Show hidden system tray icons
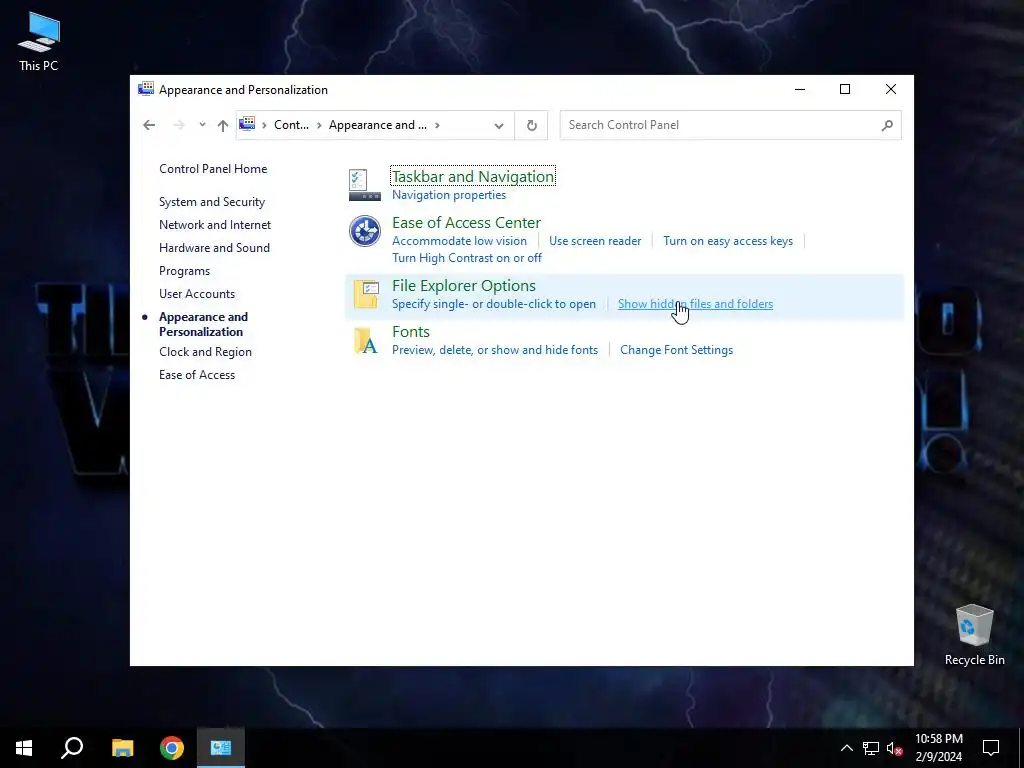The width and height of the screenshot is (1024, 768). click(x=846, y=748)
